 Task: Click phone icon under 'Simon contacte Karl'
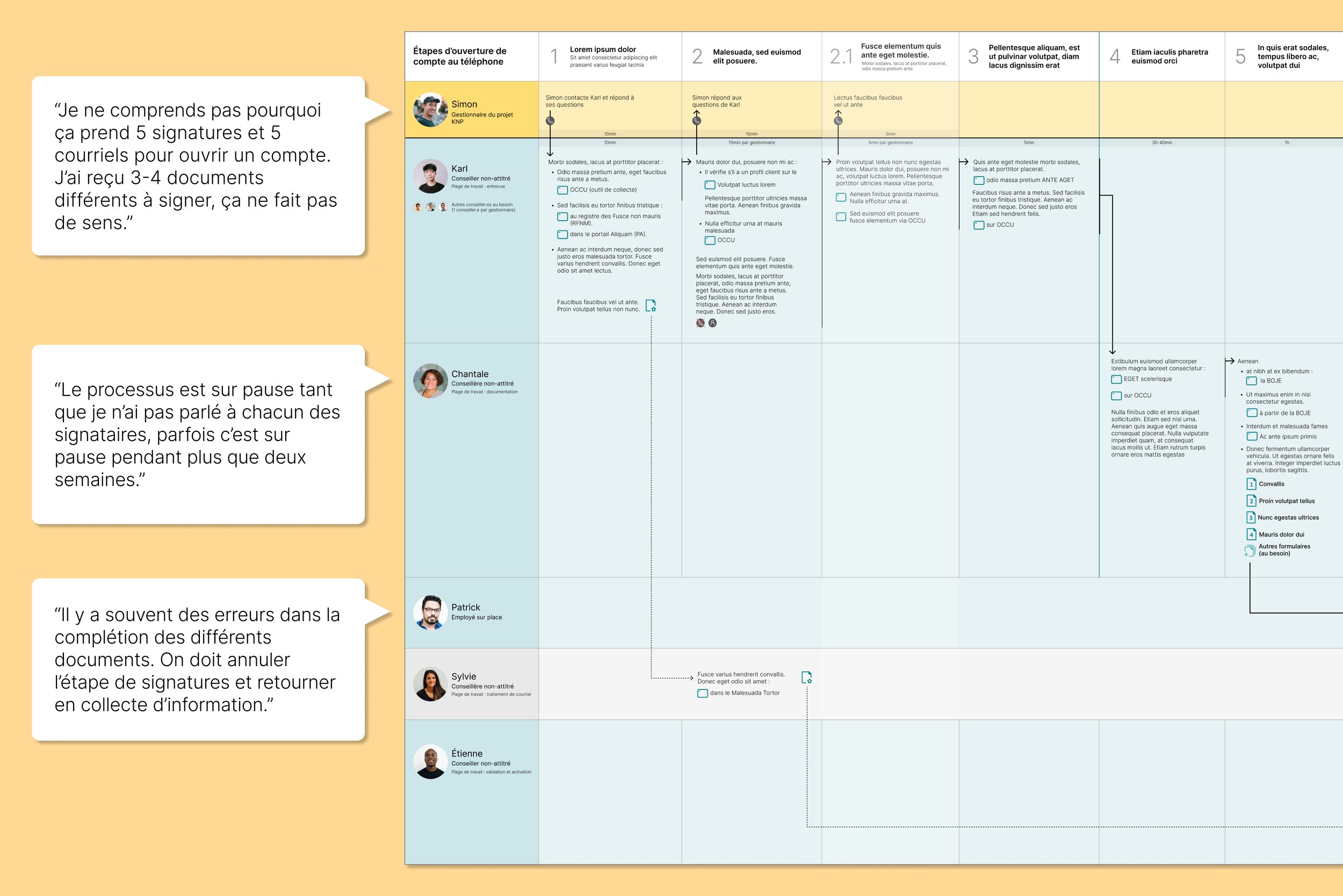coord(550,120)
